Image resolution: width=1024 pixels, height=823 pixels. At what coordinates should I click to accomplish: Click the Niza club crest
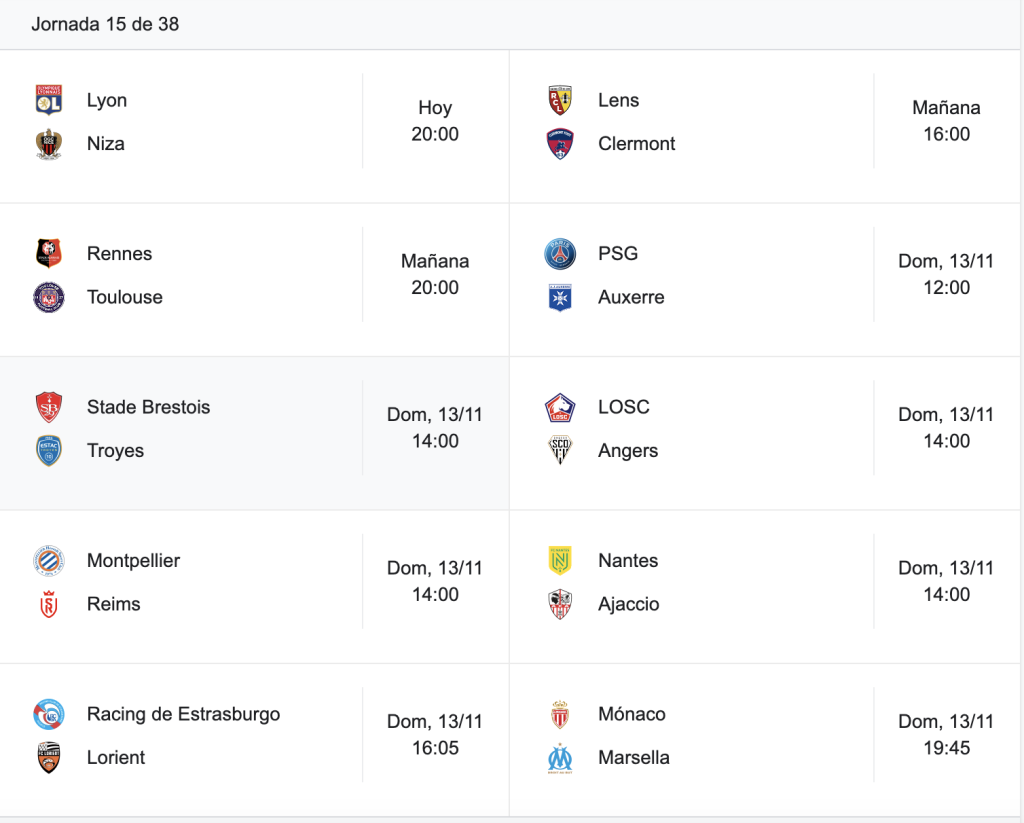click(48, 144)
